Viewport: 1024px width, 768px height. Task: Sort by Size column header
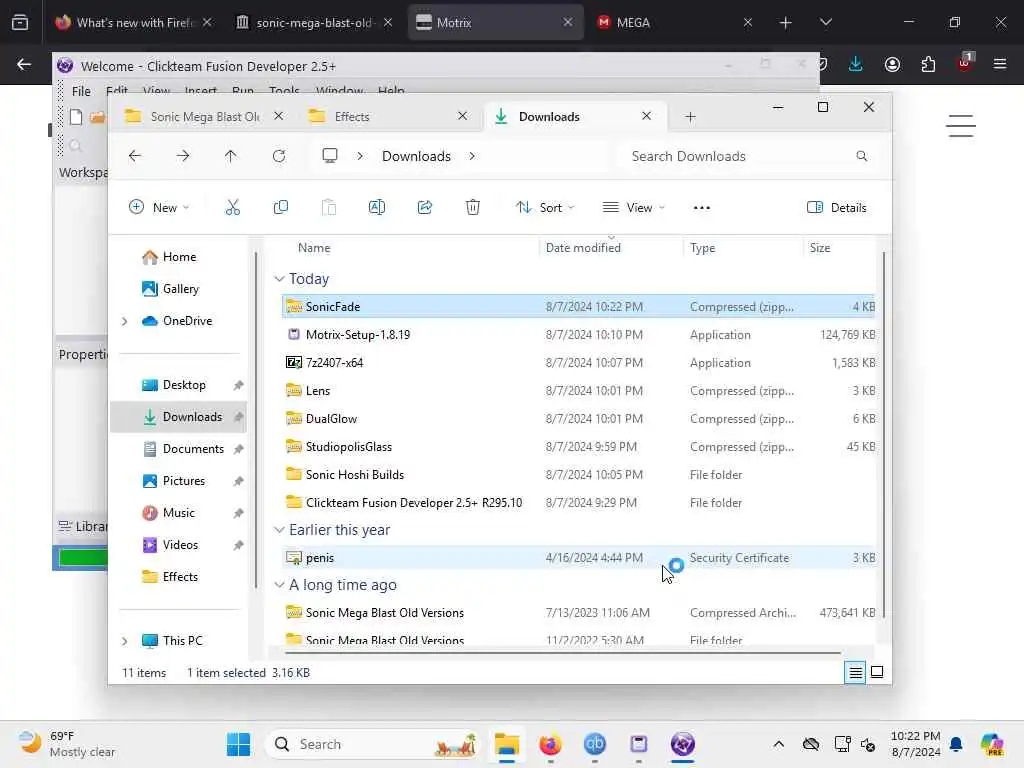[x=820, y=248]
